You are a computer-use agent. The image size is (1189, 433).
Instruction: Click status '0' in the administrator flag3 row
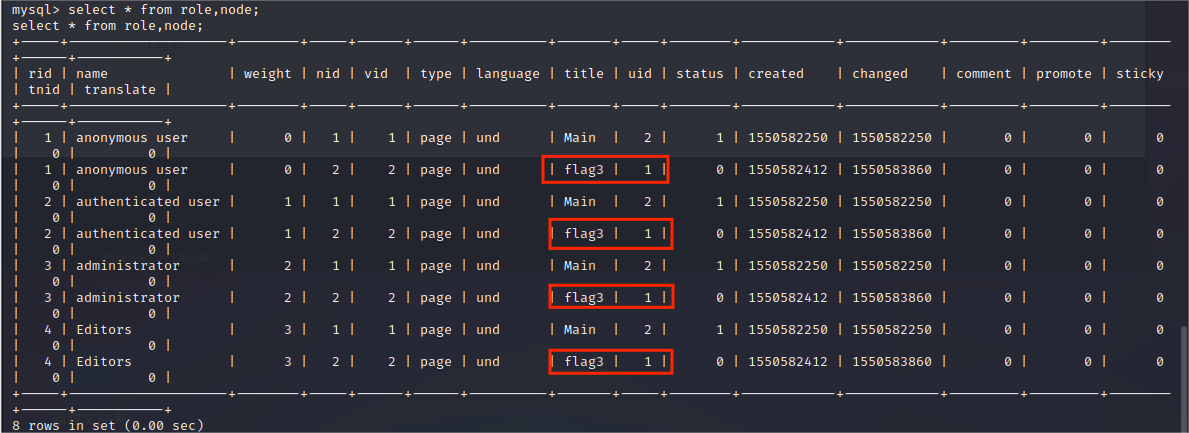(x=720, y=297)
